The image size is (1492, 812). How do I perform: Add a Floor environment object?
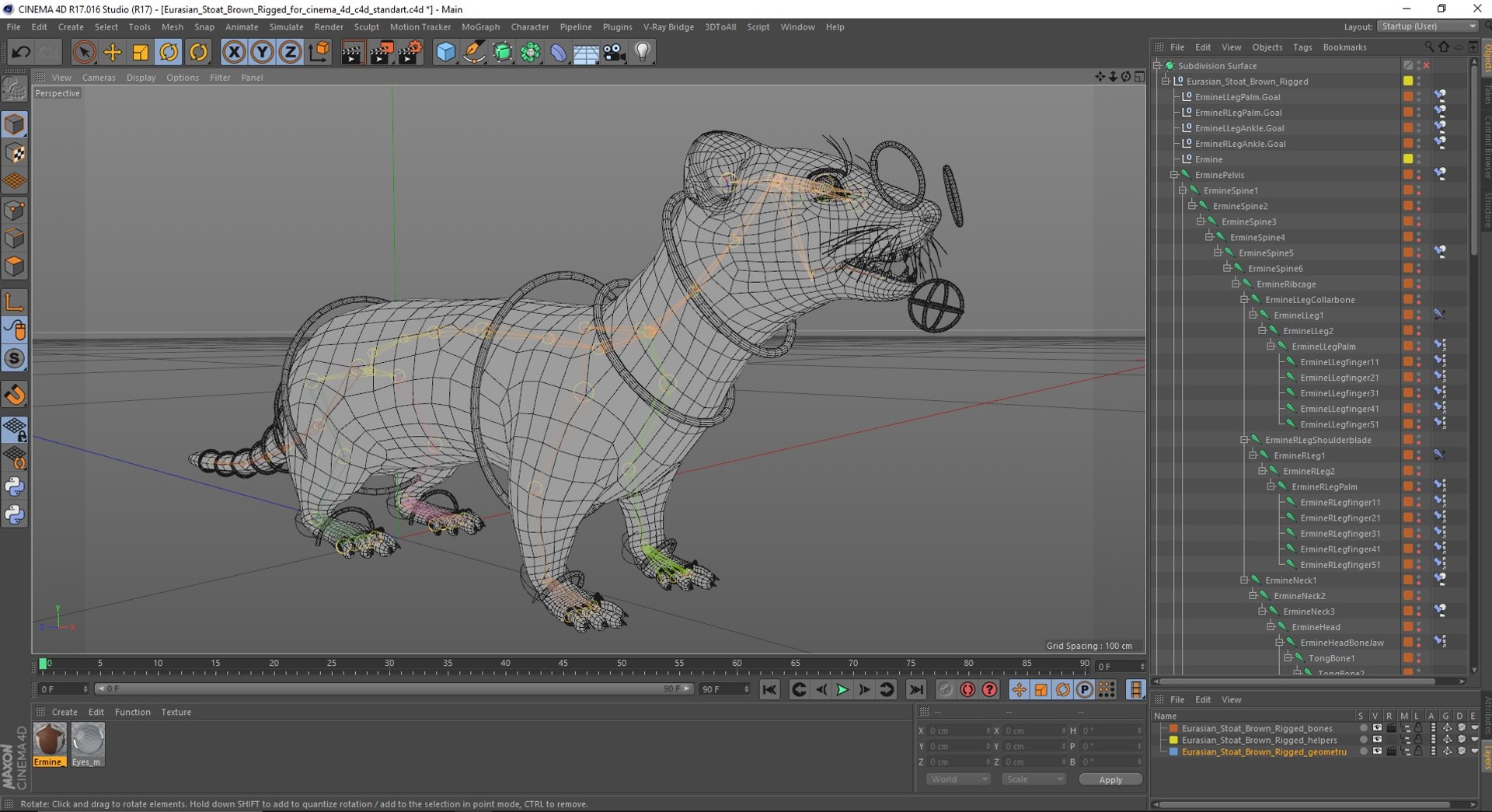tap(586, 52)
